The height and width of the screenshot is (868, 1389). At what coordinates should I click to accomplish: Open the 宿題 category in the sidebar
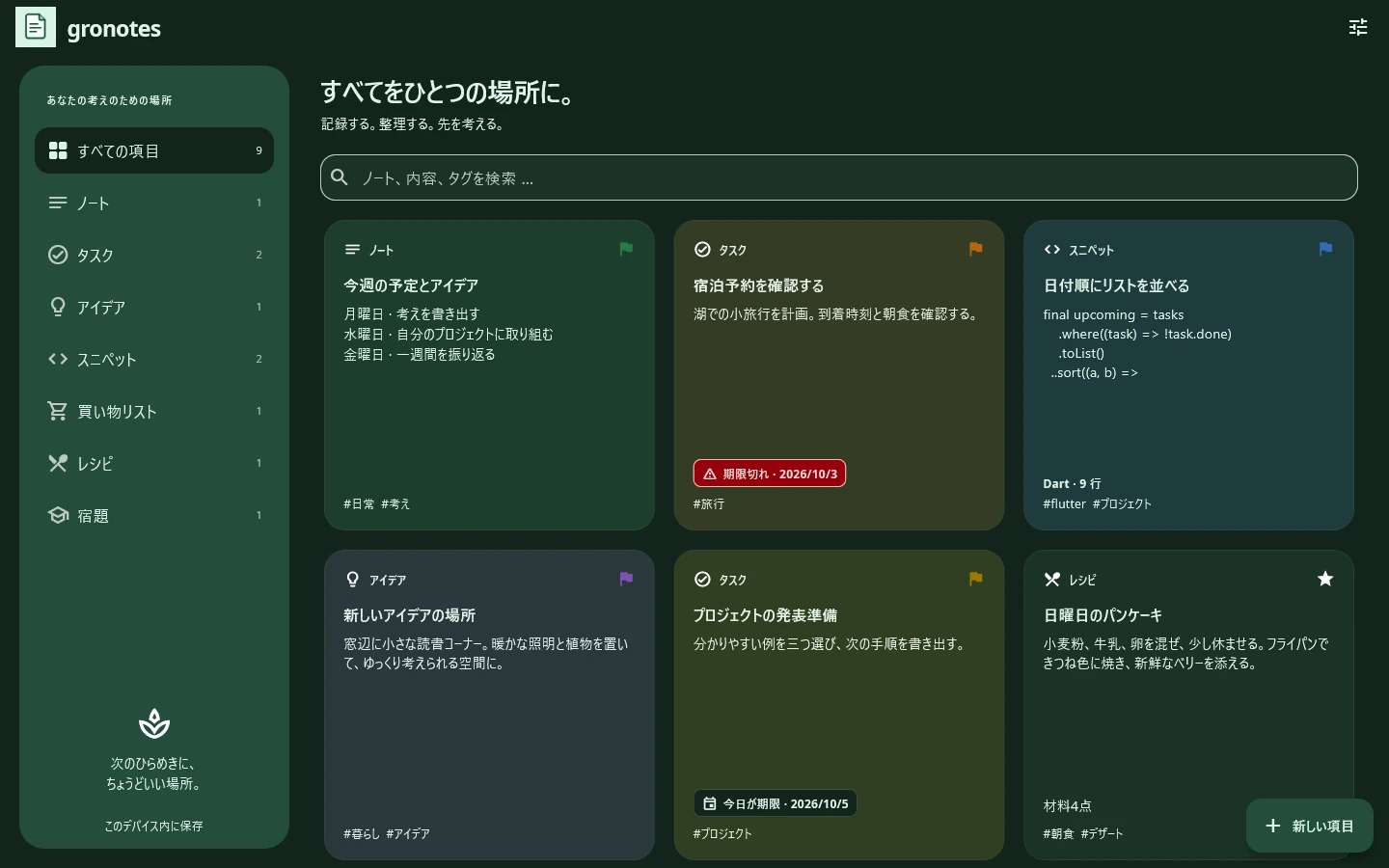click(154, 515)
